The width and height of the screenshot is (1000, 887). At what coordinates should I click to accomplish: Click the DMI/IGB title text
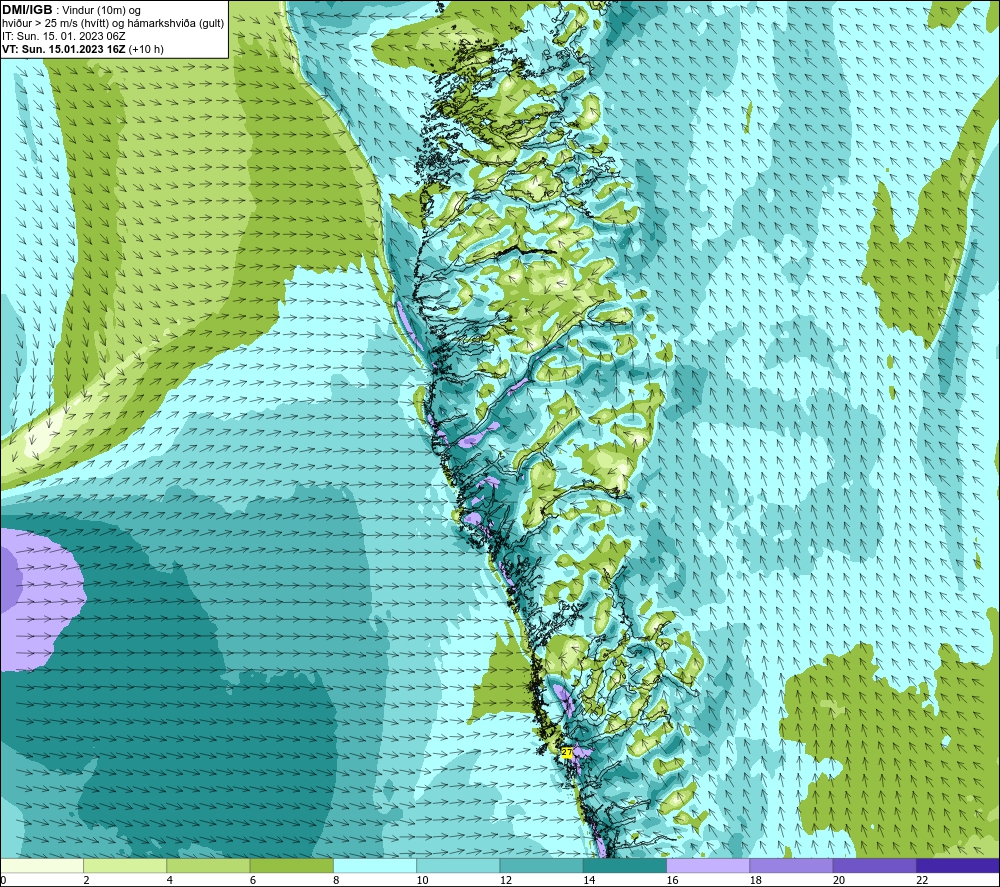[27, 10]
